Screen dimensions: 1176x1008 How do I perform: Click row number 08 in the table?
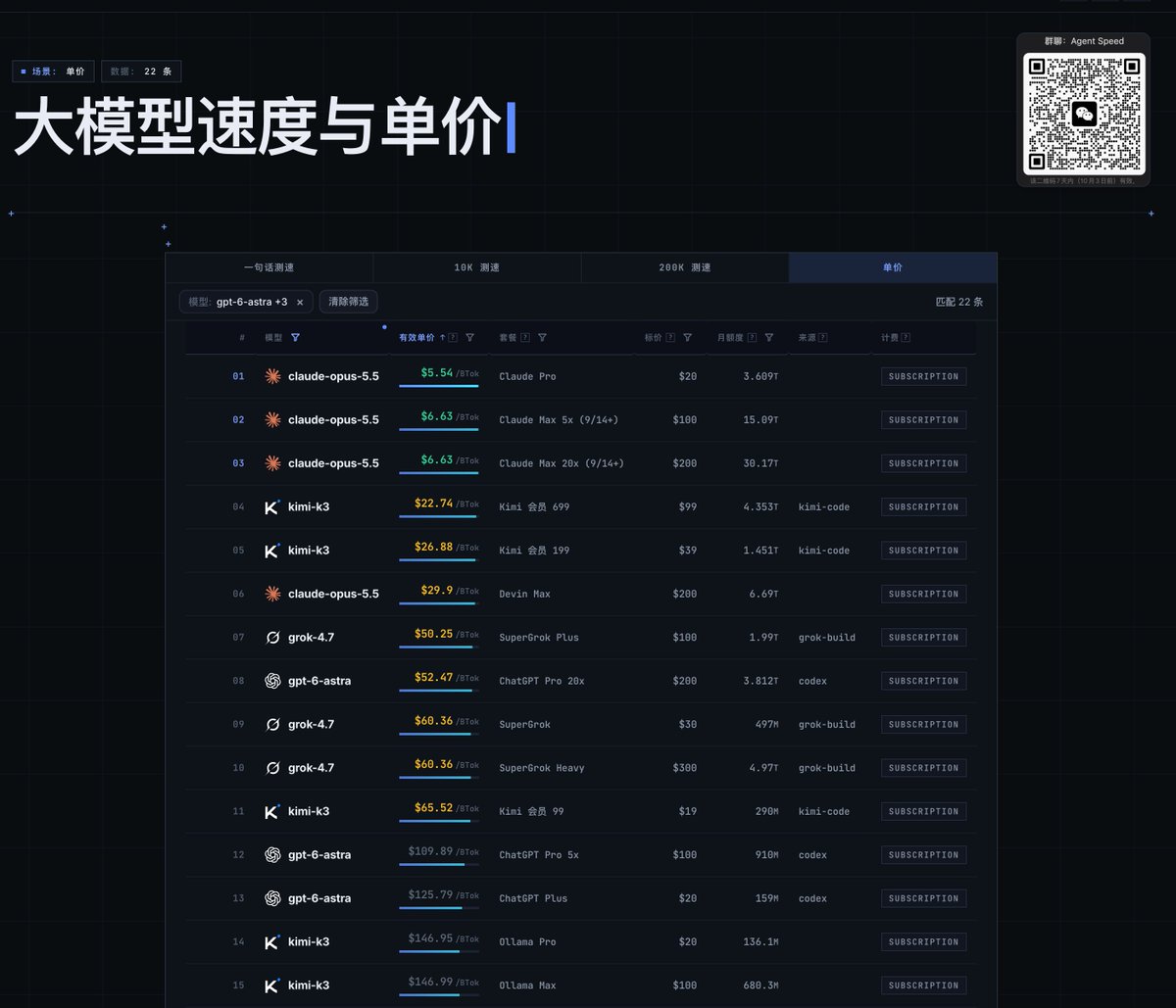click(238, 681)
